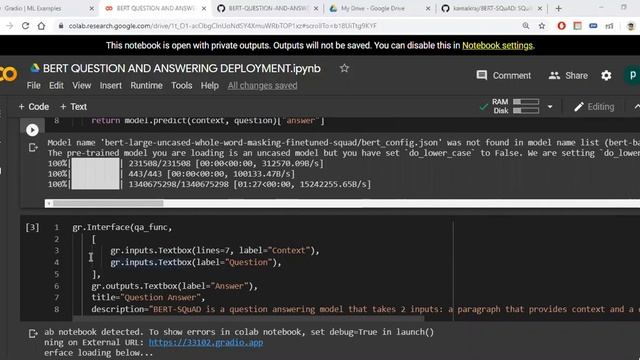Open the account avatar P
This screenshot has height=360, width=640.
(632, 76)
